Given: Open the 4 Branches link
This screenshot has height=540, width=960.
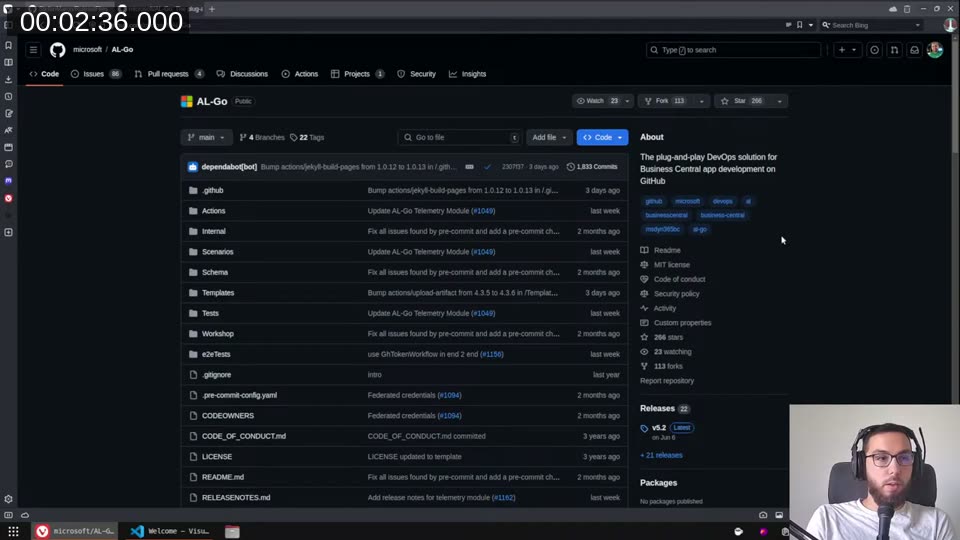Looking at the screenshot, I should pyautogui.click(x=262, y=138).
